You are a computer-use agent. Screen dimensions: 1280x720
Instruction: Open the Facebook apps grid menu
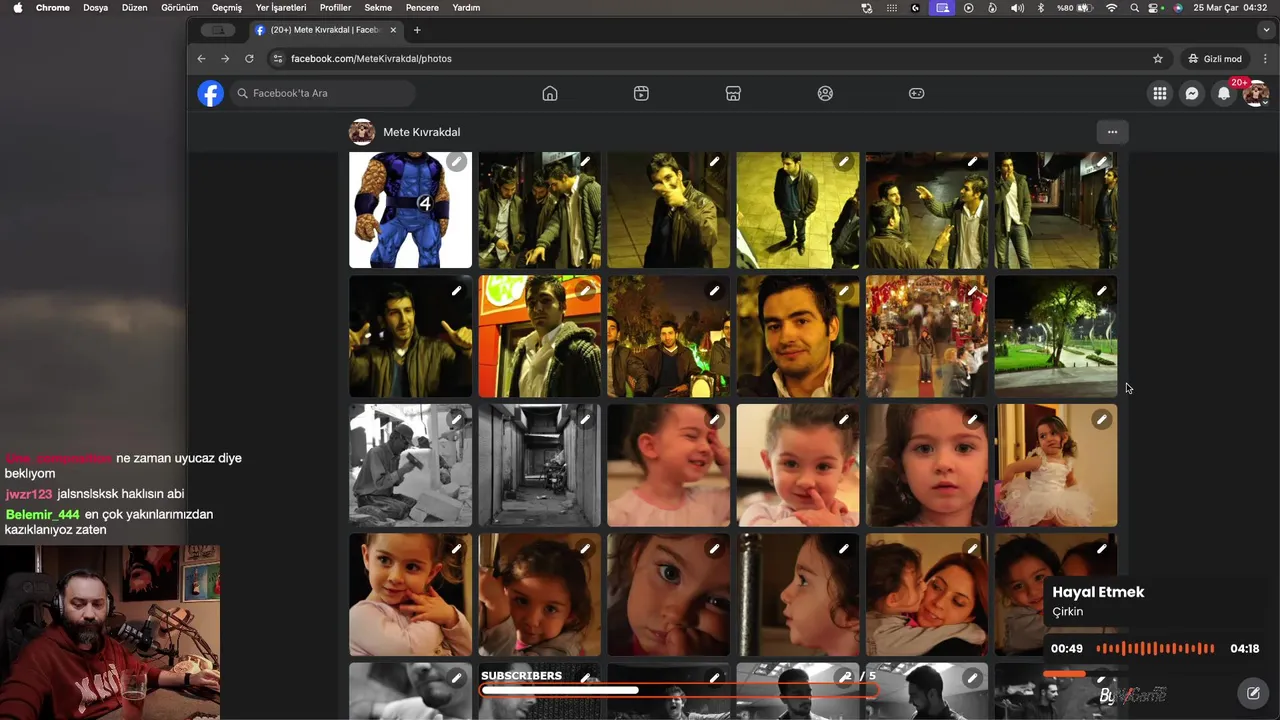(x=1159, y=93)
